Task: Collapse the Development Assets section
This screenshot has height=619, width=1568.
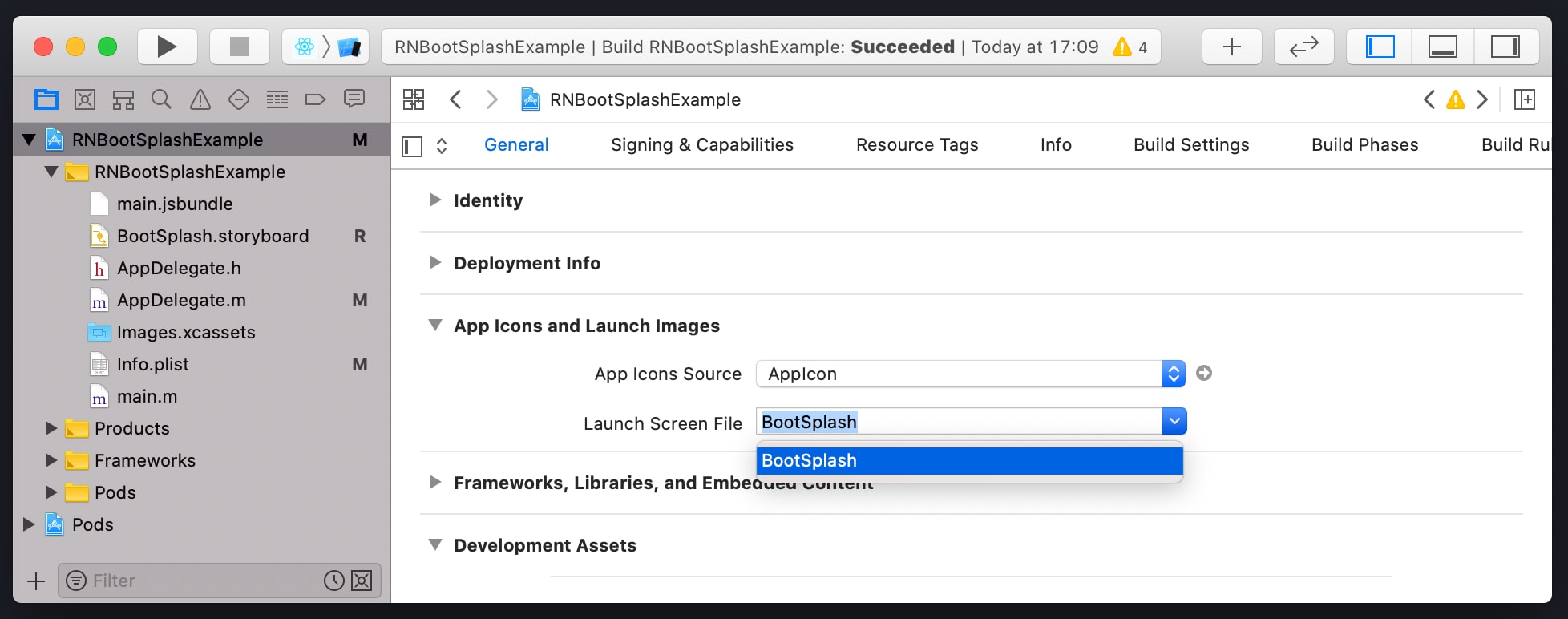Action: coord(435,544)
